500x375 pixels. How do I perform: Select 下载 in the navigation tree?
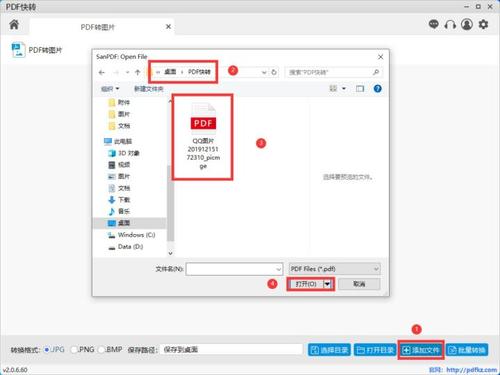pyautogui.click(x=119, y=200)
